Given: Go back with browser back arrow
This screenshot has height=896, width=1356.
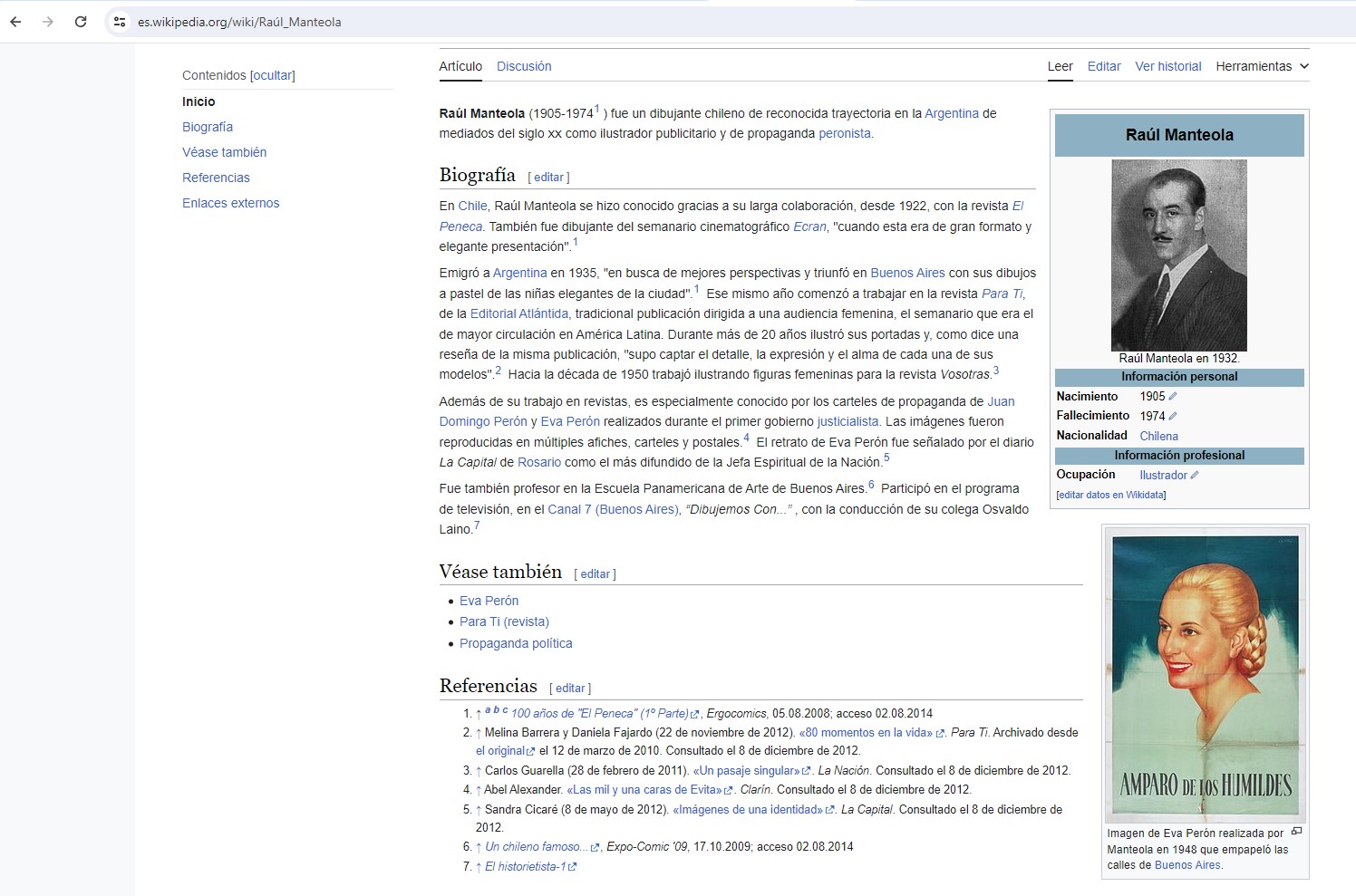Looking at the screenshot, I should coord(15,22).
